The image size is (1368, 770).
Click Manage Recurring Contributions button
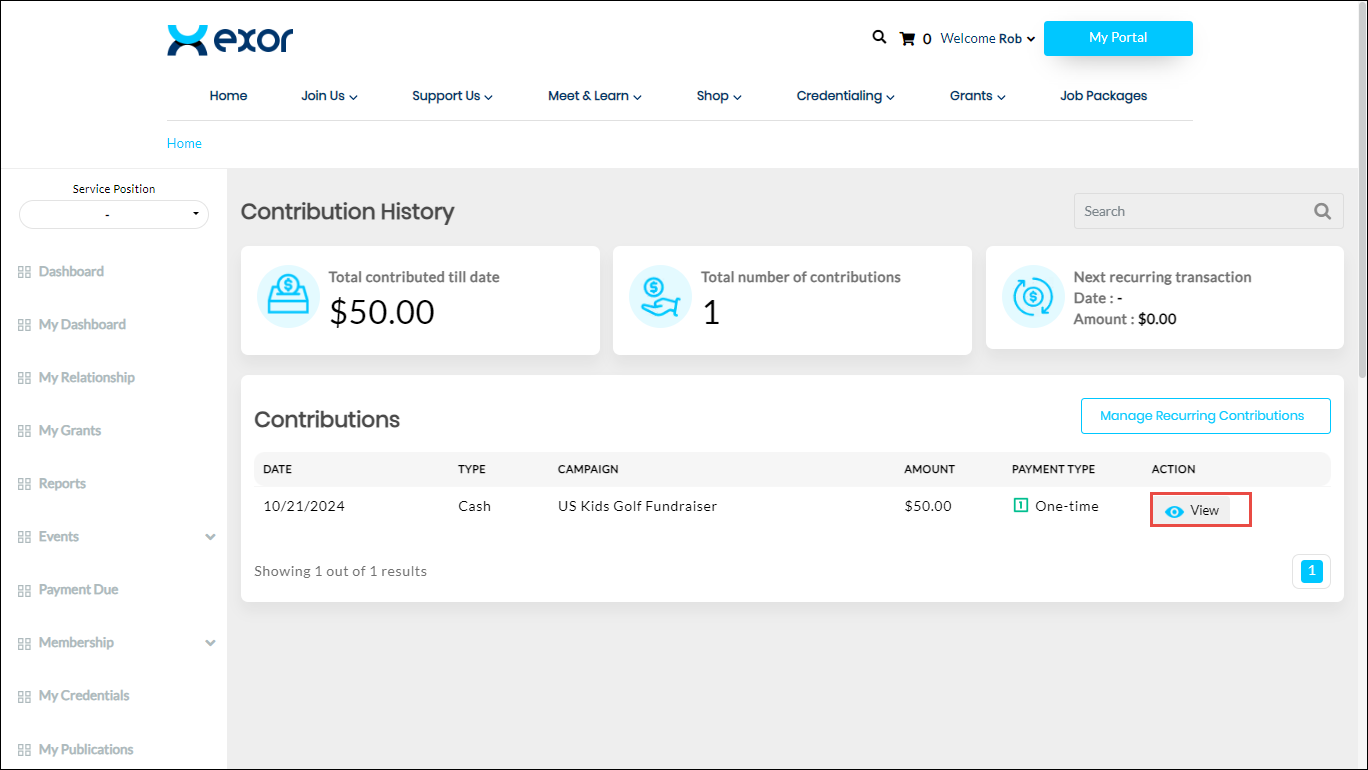[x=1205, y=416]
